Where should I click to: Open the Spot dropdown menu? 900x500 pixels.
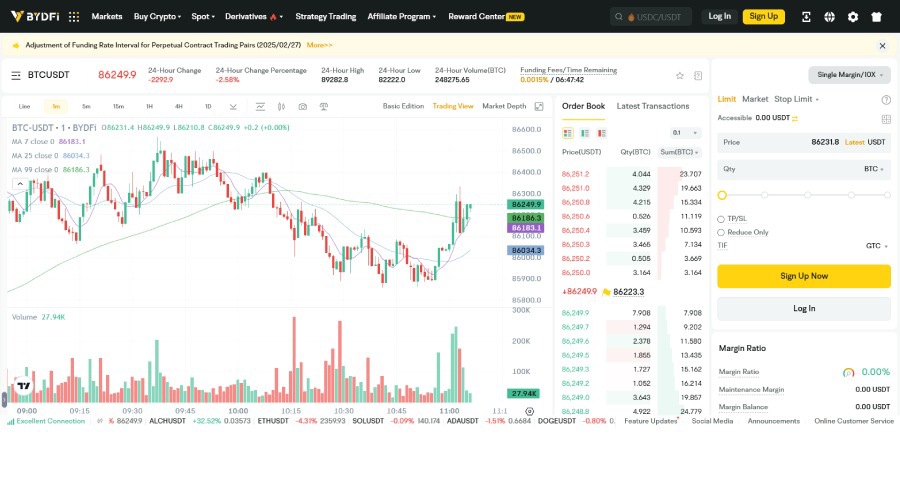(203, 17)
